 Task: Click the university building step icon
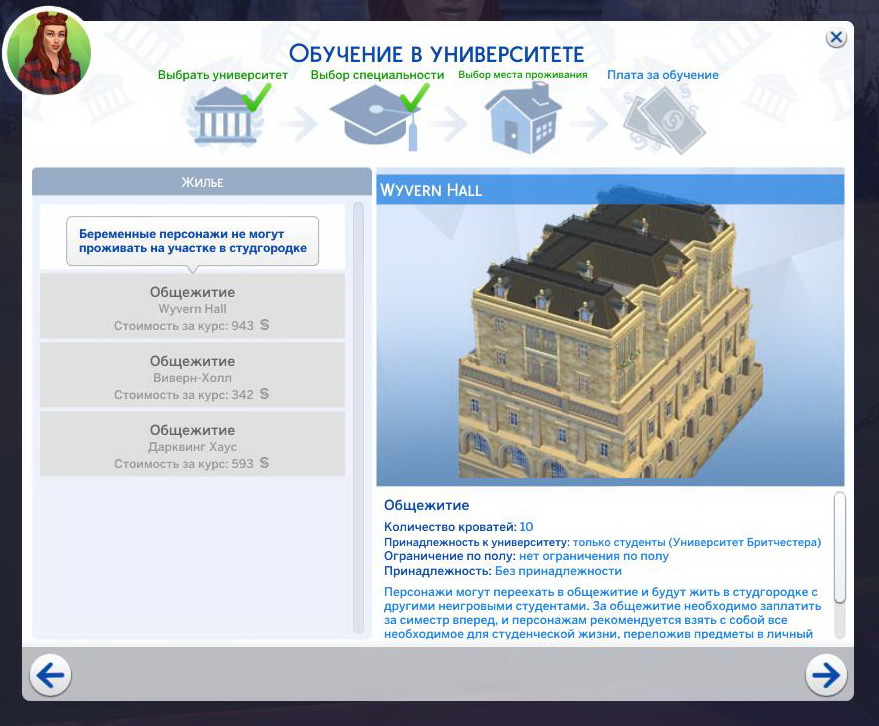[224, 117]
